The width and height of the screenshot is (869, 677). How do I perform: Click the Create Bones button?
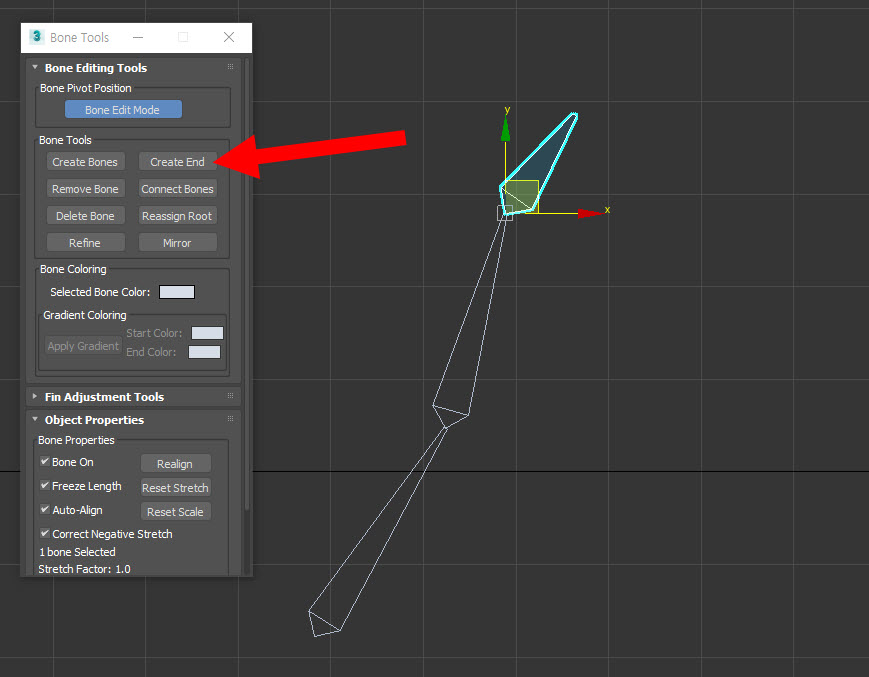coord(85,162)
